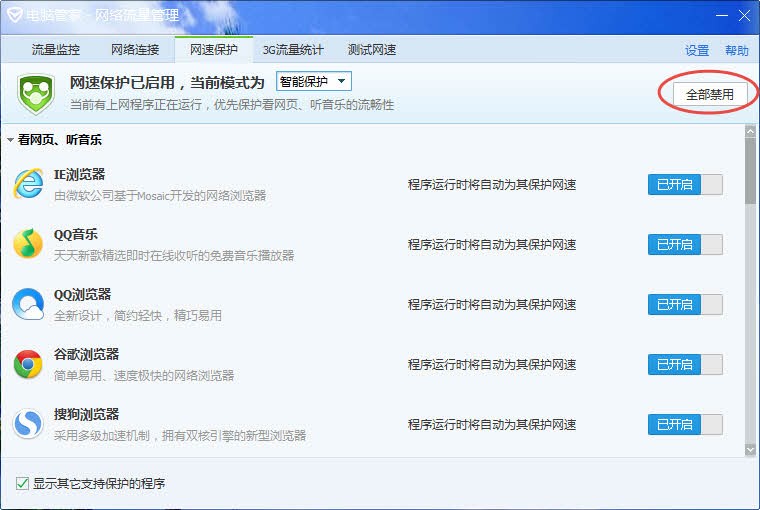Select the 网速保护 tab

(x=214, y=49)
